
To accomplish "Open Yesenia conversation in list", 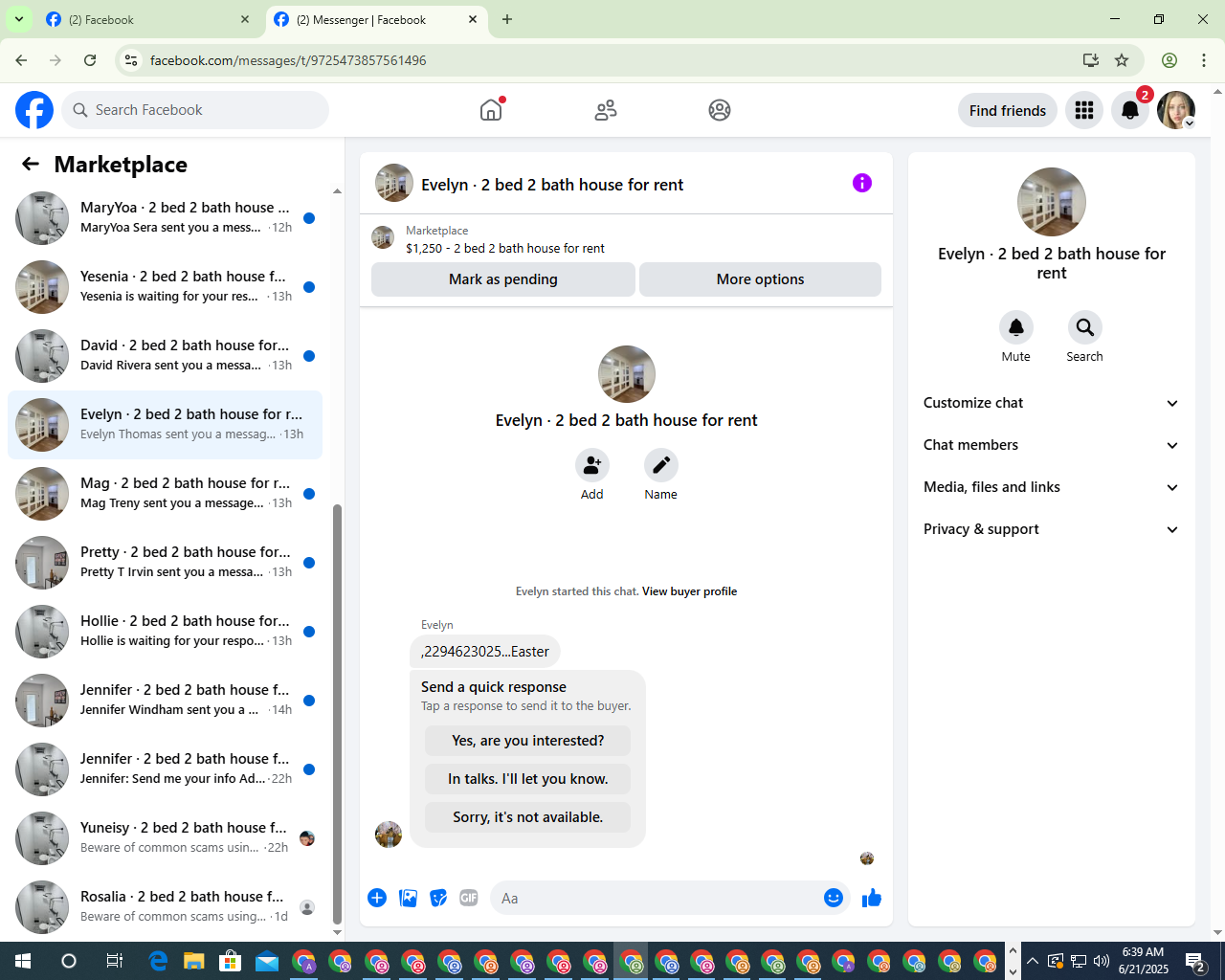I will [166, 287].
